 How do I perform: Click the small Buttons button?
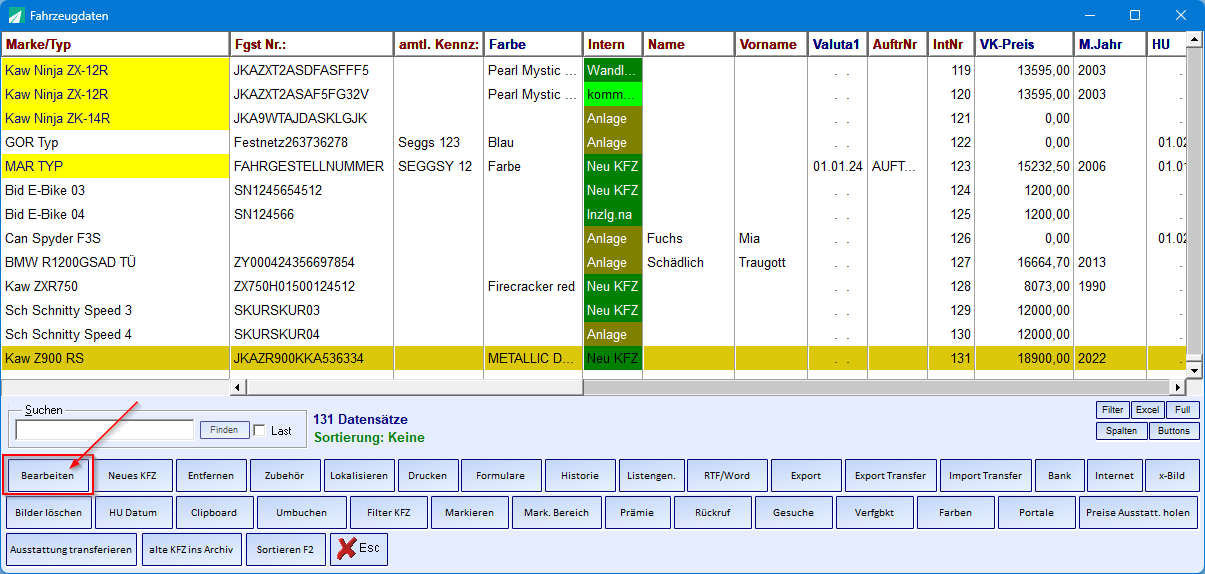point(1173,430)
